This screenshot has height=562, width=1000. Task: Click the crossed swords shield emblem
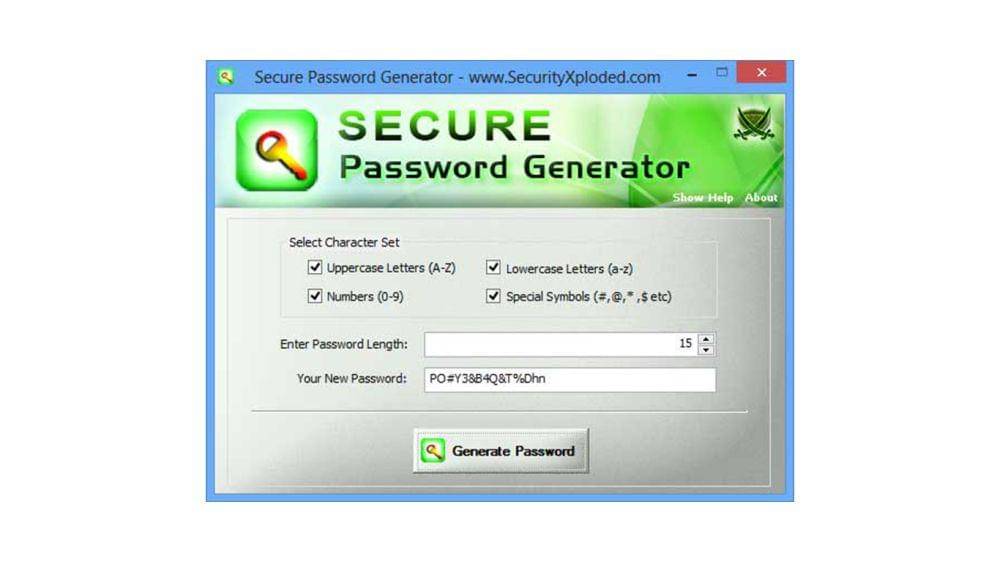pyautogui.click(x=754, y=123)
